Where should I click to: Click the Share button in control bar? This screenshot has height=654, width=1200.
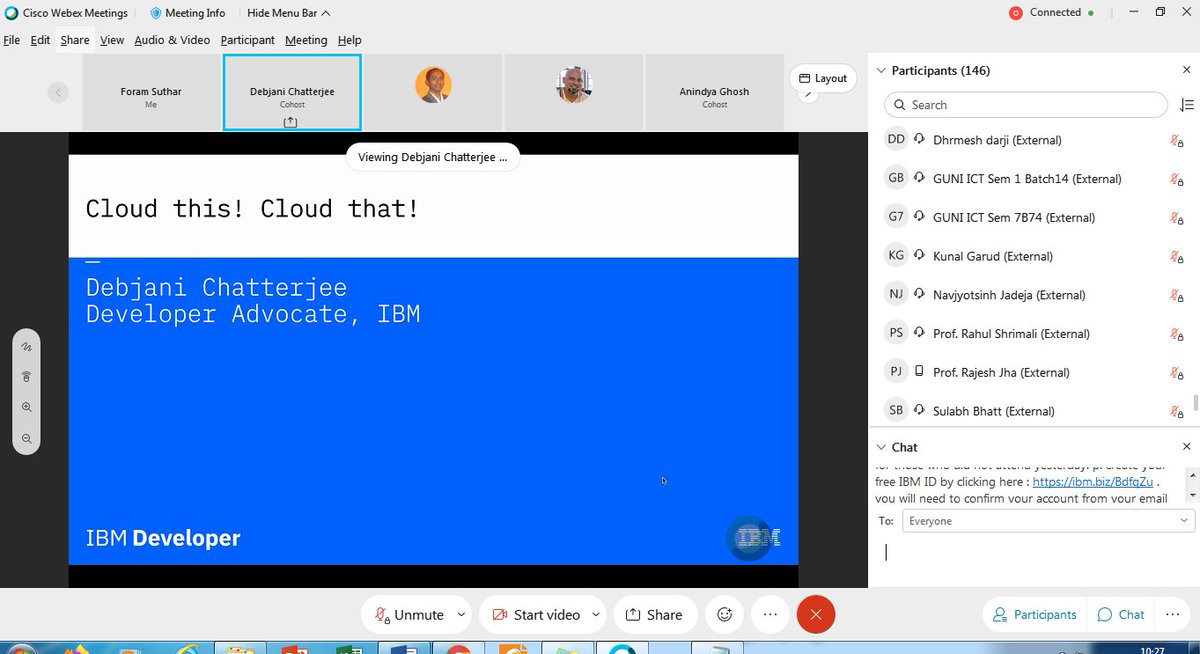[653, 614]
